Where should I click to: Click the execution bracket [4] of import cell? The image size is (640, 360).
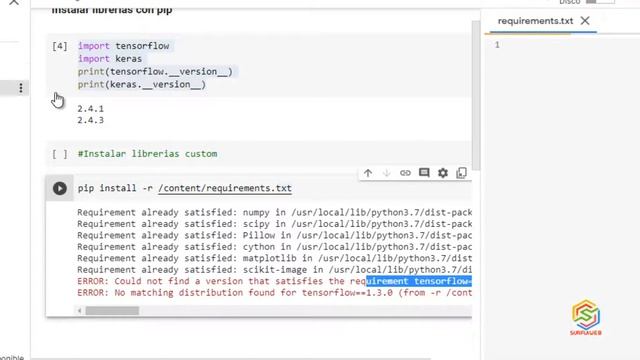60,46
